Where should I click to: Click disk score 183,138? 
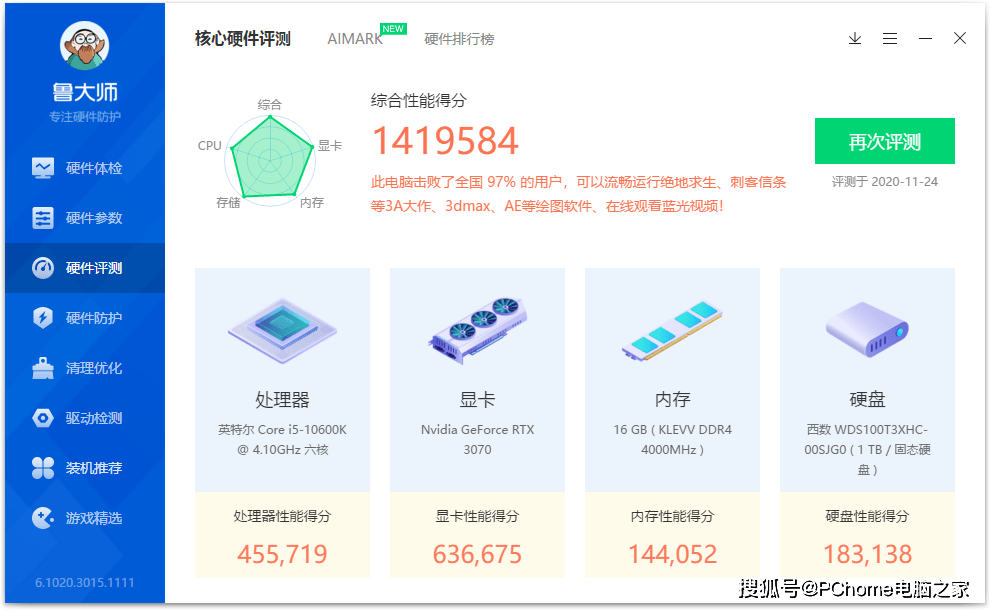(x=868, y=554)
